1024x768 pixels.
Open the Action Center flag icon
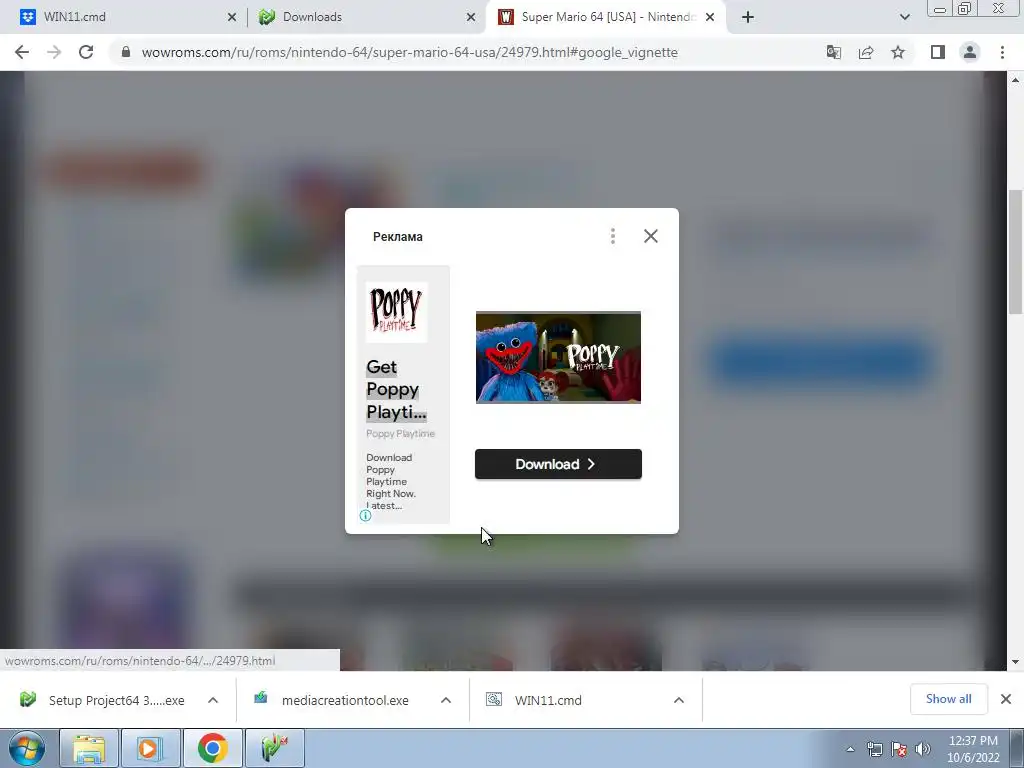pos(899,749)
